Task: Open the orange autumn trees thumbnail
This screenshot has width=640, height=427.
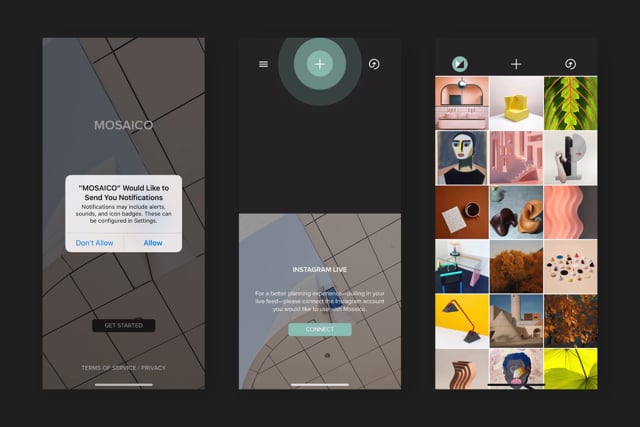Action: [x=516, y=266]
